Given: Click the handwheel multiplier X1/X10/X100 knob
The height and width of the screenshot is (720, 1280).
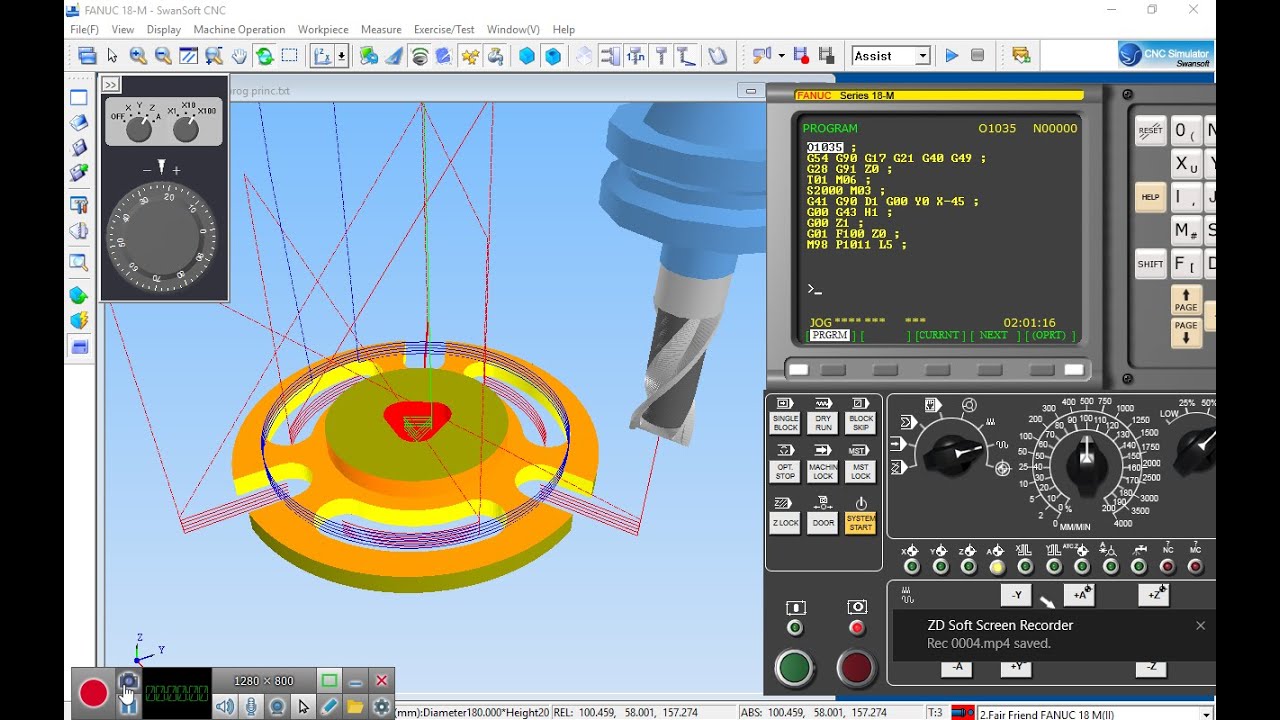Looking at the screenshot, I should tap(186, 128).
